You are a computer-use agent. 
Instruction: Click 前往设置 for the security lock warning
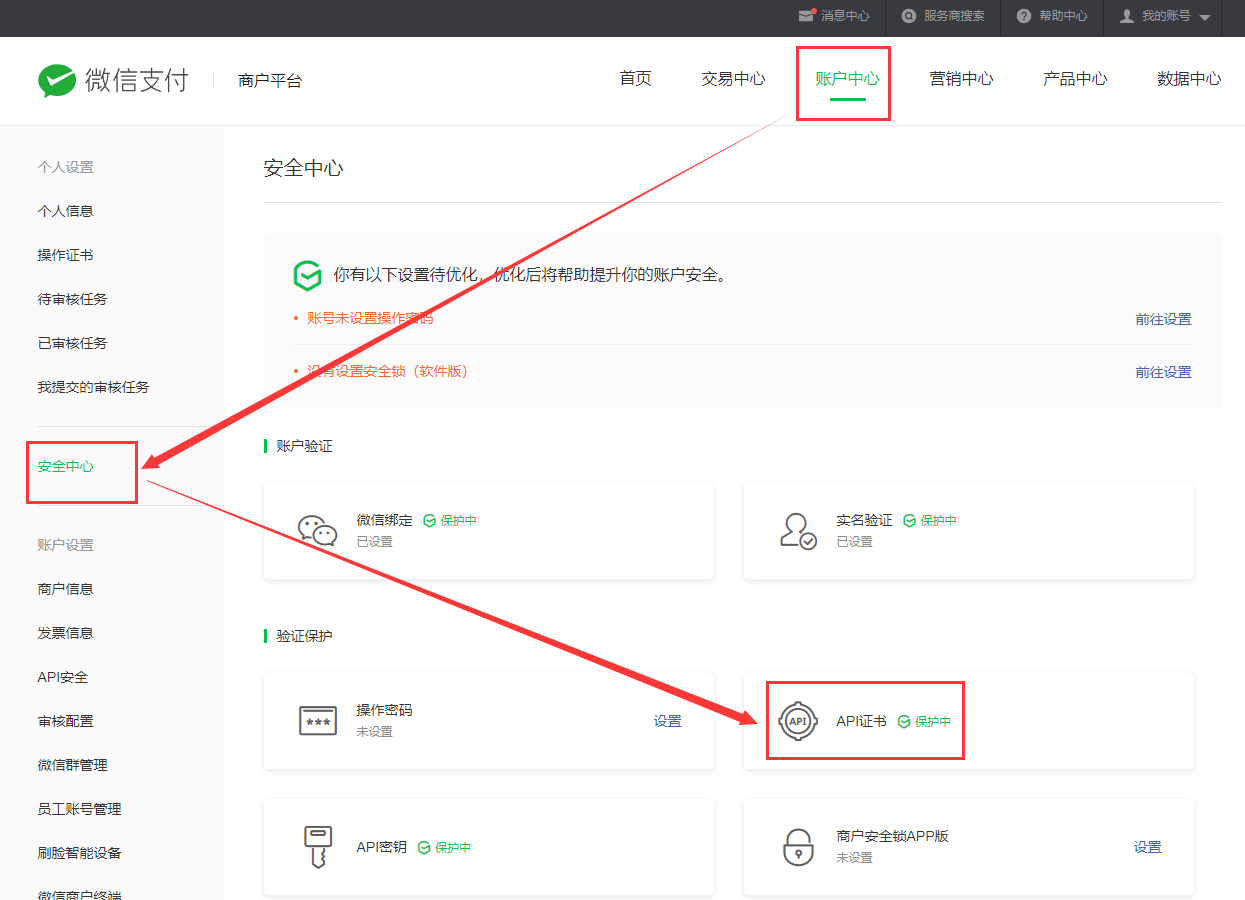[x=1163, y=372]
